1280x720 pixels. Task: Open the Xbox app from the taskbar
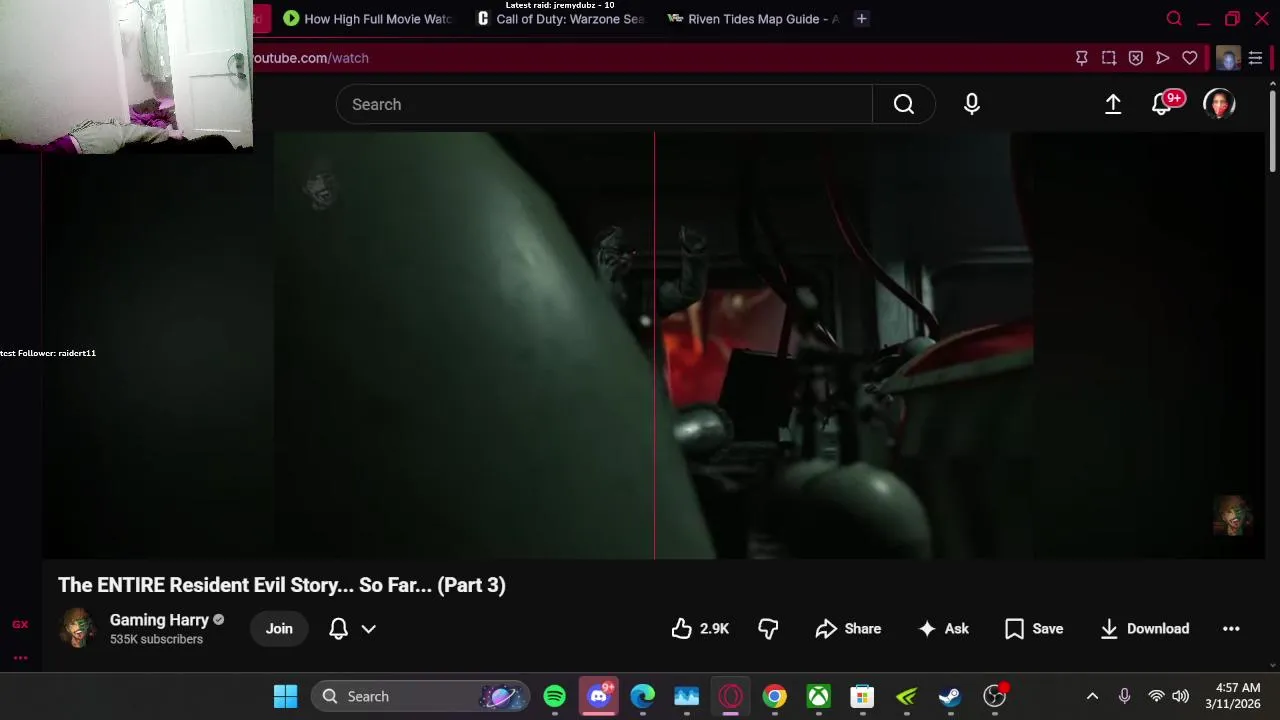pyautogui.click(x=818, y=696)
